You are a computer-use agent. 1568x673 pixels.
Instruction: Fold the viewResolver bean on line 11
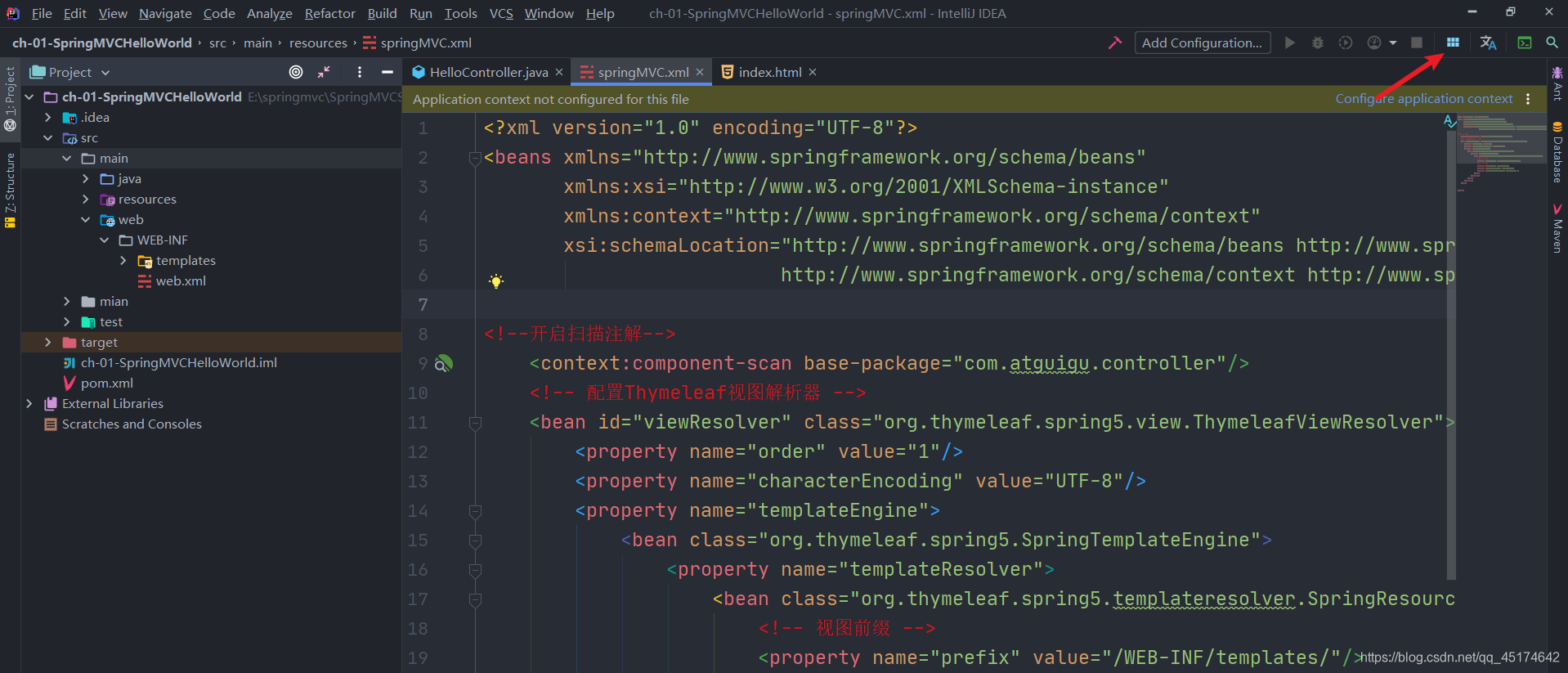pyautogui.click(x=475, y=423)
